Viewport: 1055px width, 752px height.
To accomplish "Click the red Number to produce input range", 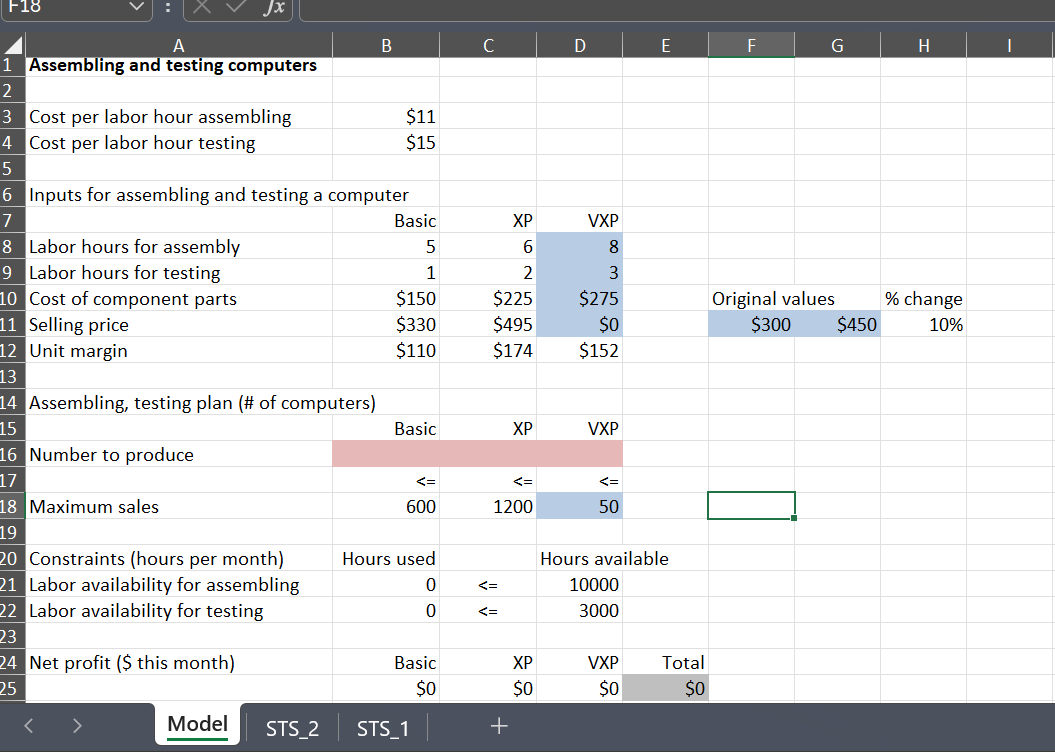I will click(477, 454).
